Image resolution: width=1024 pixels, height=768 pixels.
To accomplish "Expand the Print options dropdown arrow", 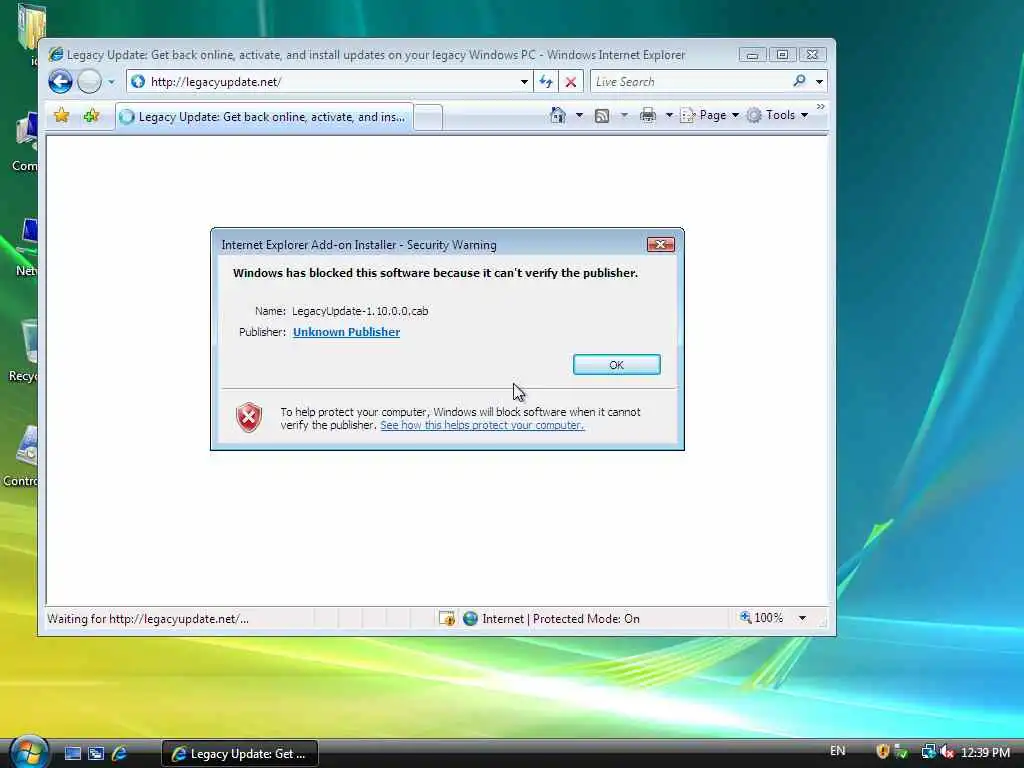I will [669, 116].
